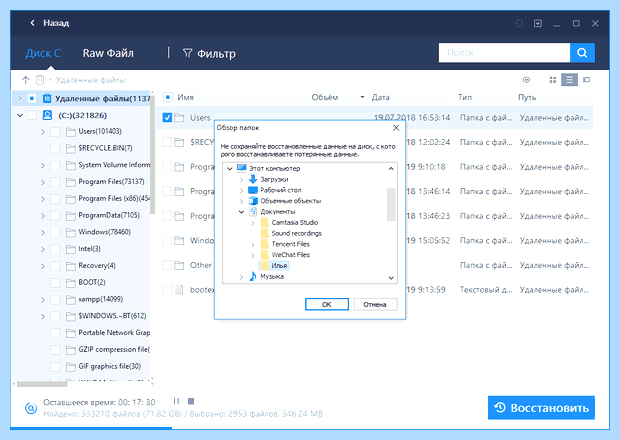Click the preview pane icon next to list view
Viewport: 620px width, 440px height.
pyautogui.click(x=587, y=80)
